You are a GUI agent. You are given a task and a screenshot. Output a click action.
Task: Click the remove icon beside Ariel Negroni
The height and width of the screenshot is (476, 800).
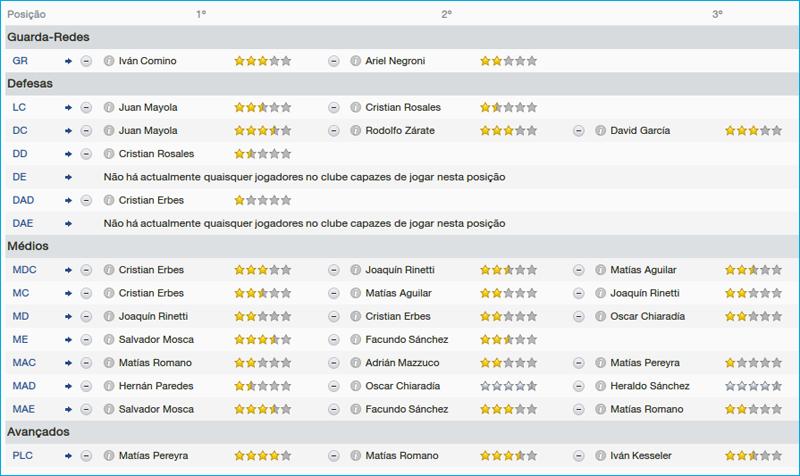pos(334,61)
